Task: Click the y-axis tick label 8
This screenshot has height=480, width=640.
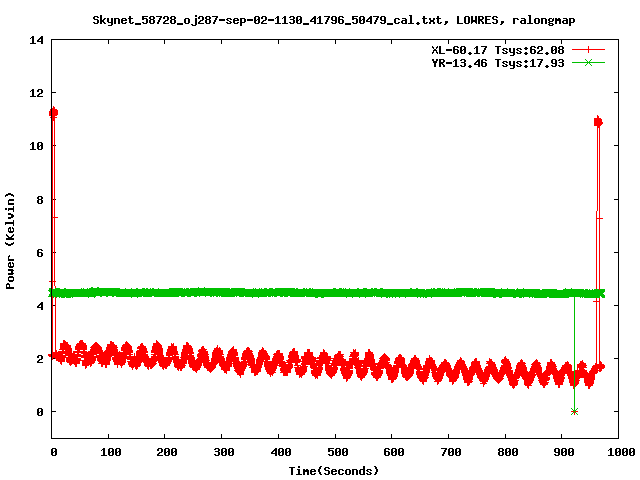Action: pos(40,200)
